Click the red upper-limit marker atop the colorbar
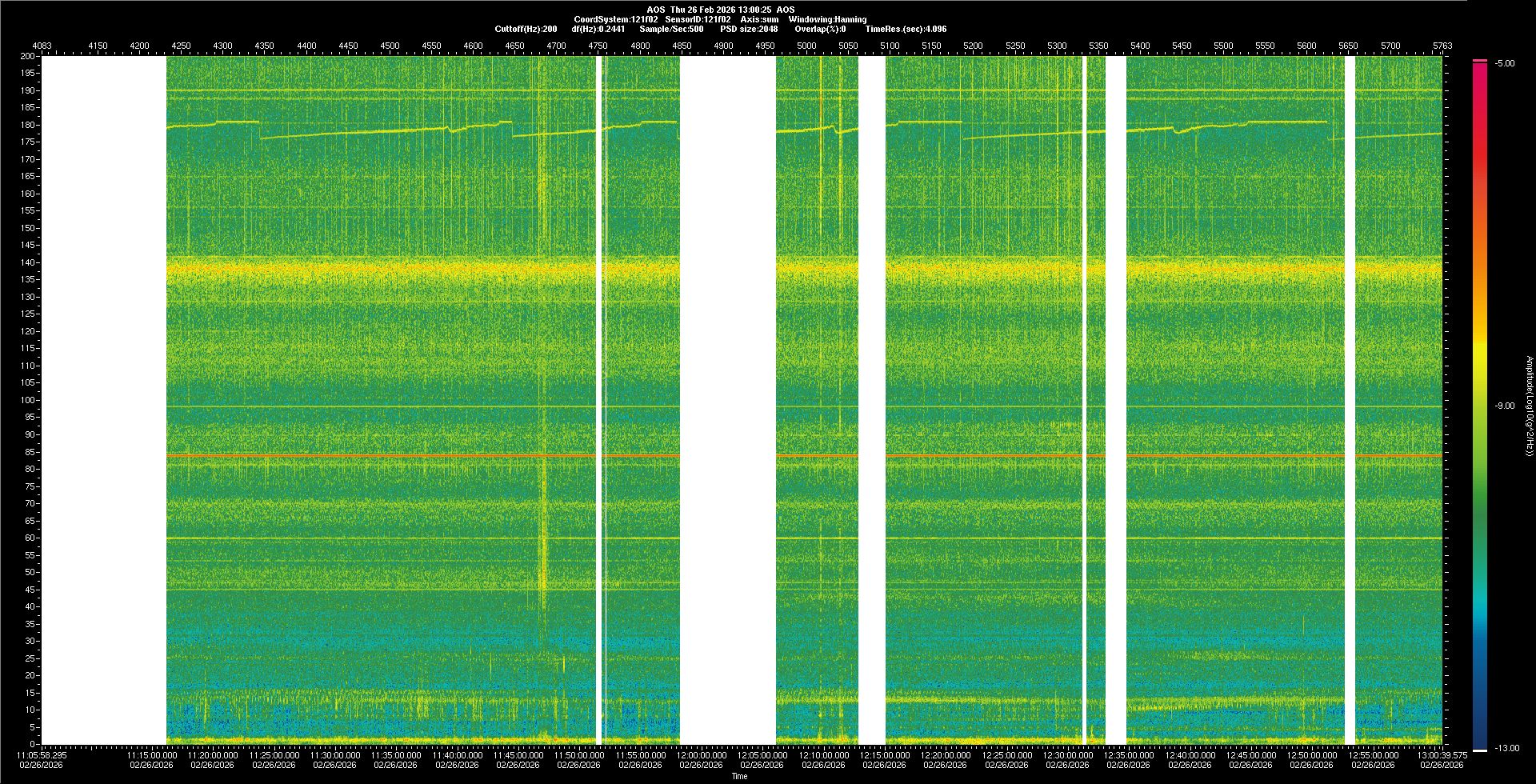The height and width of the screenshot is (784, 1536). (x=1480, y=61)
